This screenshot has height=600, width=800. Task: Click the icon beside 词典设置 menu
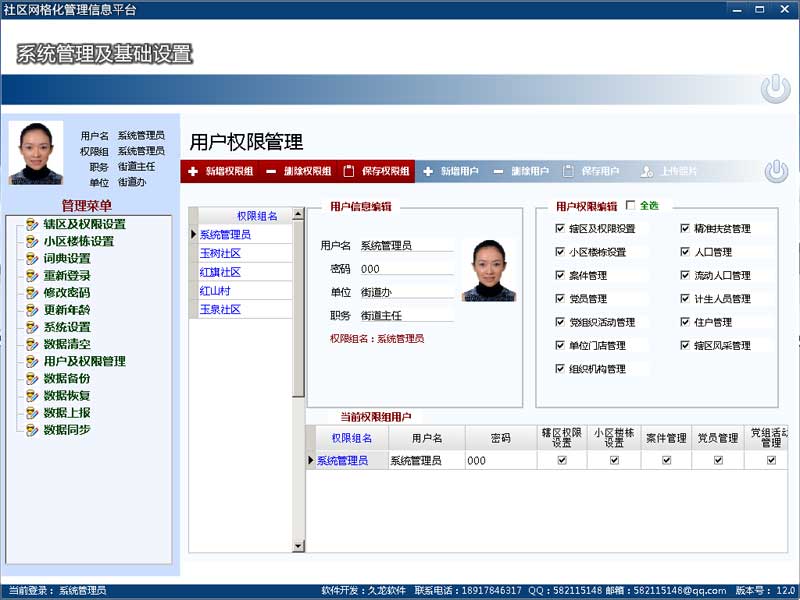(32, 258)
